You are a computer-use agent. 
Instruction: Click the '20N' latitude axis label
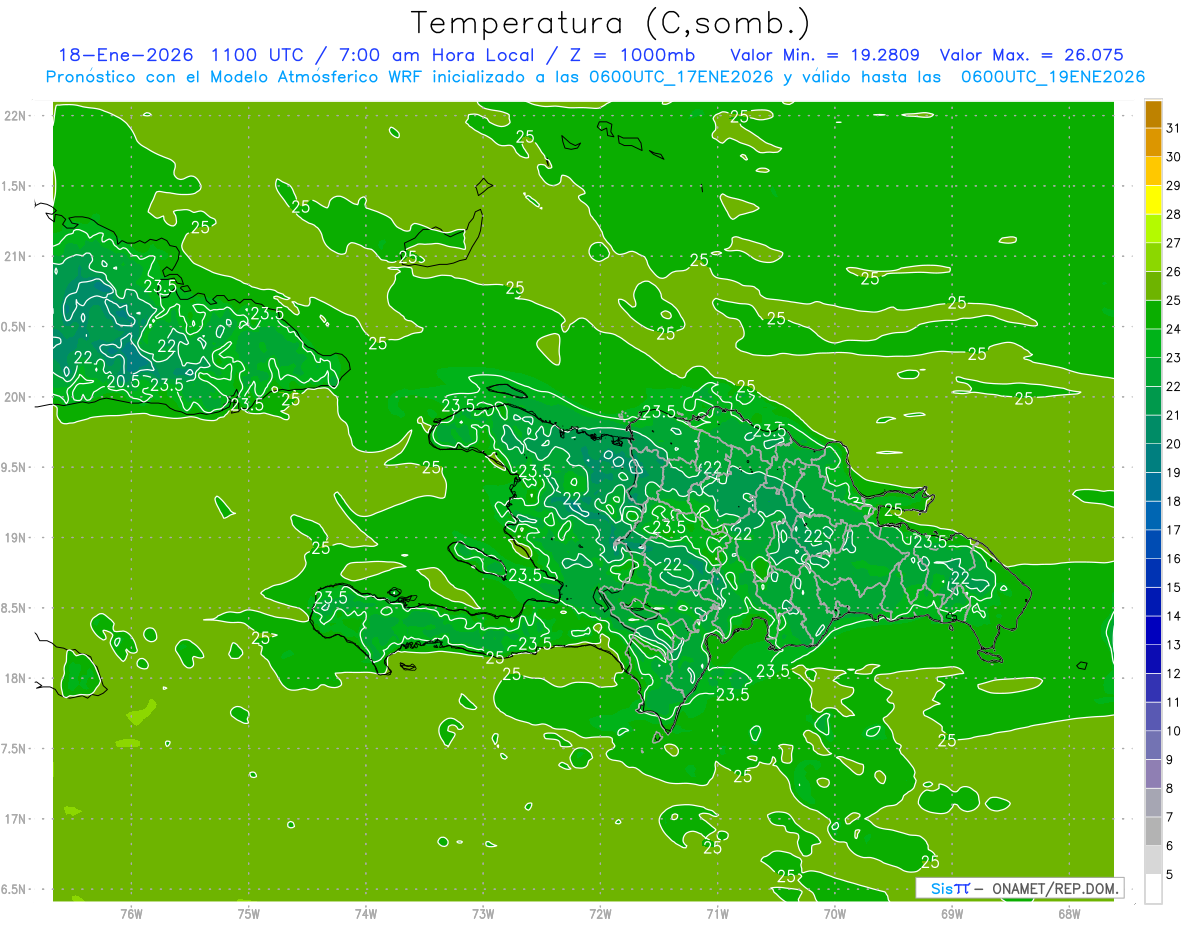pyautogui.click(x=15, y=397)
